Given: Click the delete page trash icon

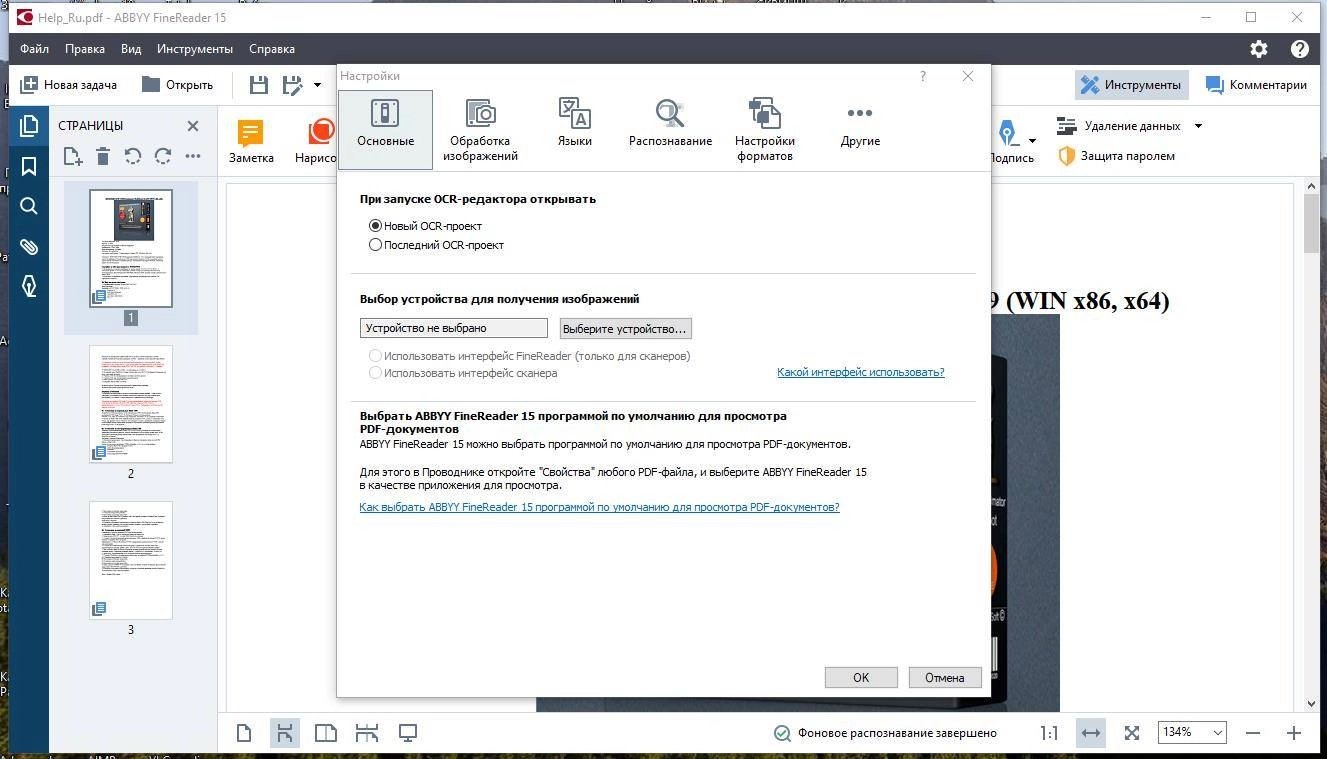Looking at the screenshot, I should 103,156.
